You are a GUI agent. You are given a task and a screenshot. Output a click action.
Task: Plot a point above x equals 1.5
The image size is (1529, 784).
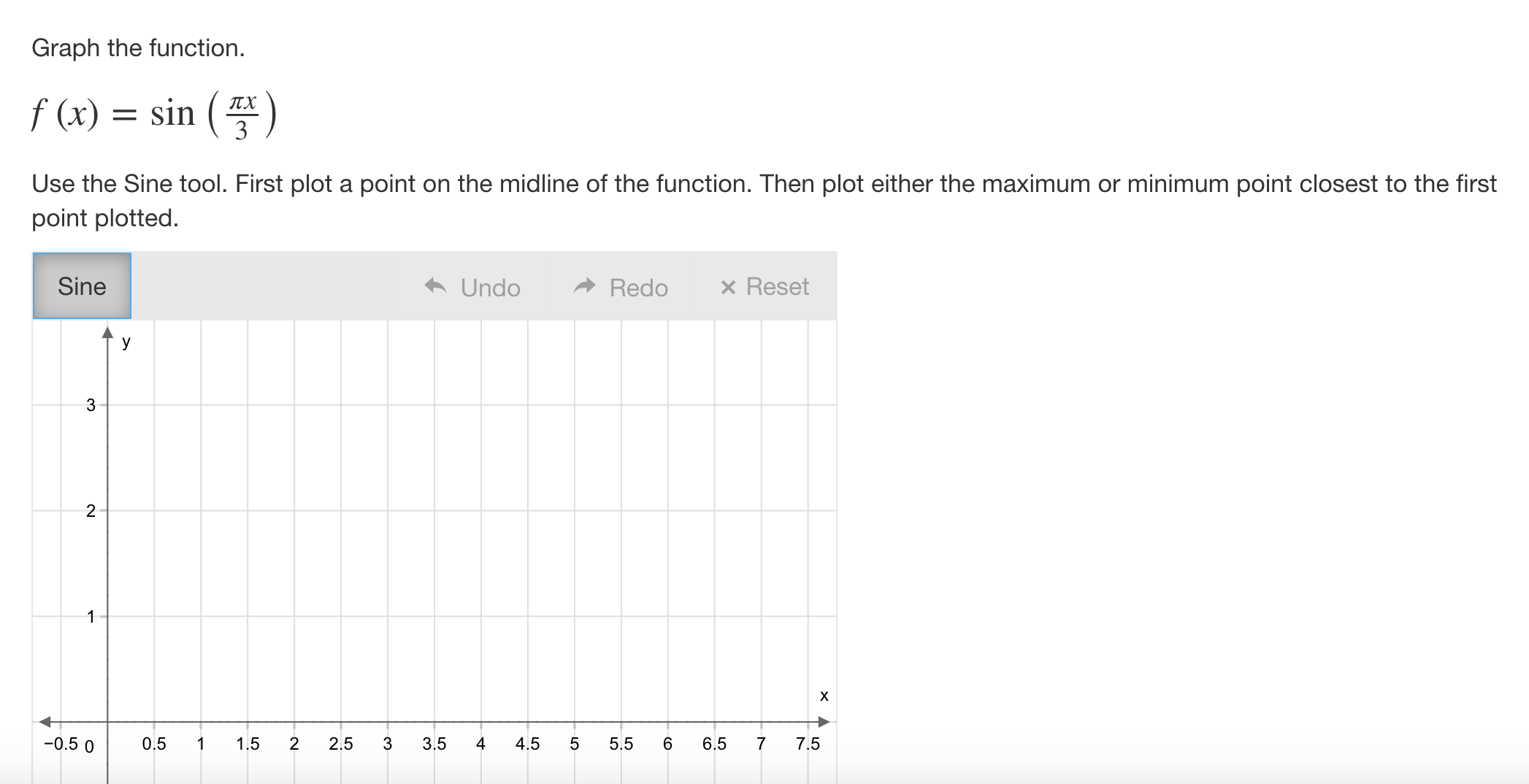tap(248, 618)
